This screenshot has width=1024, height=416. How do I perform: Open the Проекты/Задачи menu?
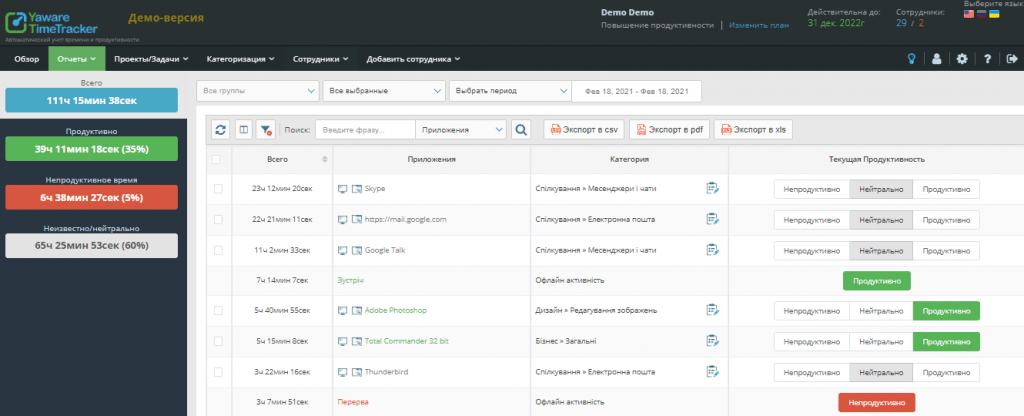tap(150, 59)
